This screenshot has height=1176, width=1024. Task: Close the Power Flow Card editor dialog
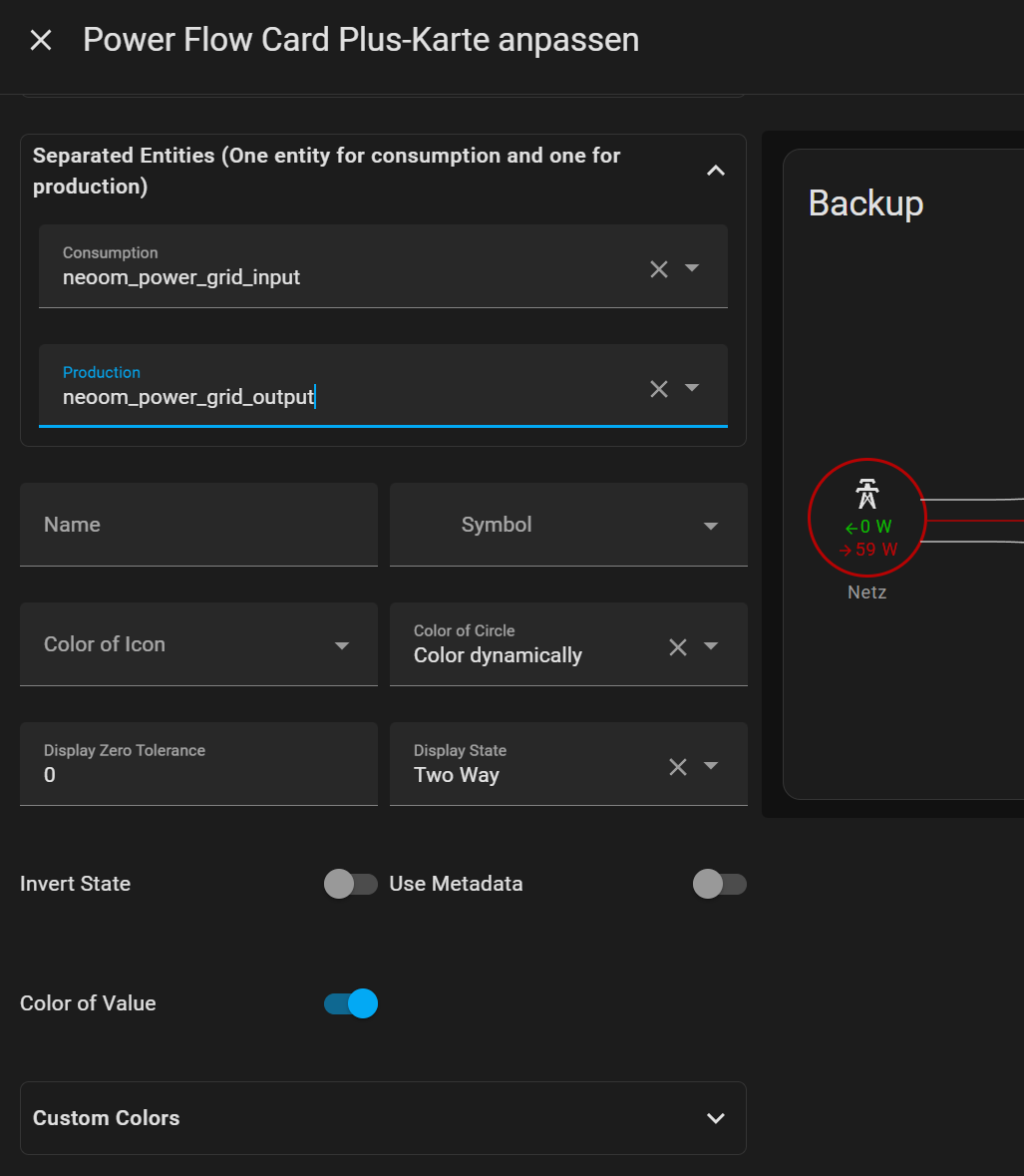(x=41, y=40)
